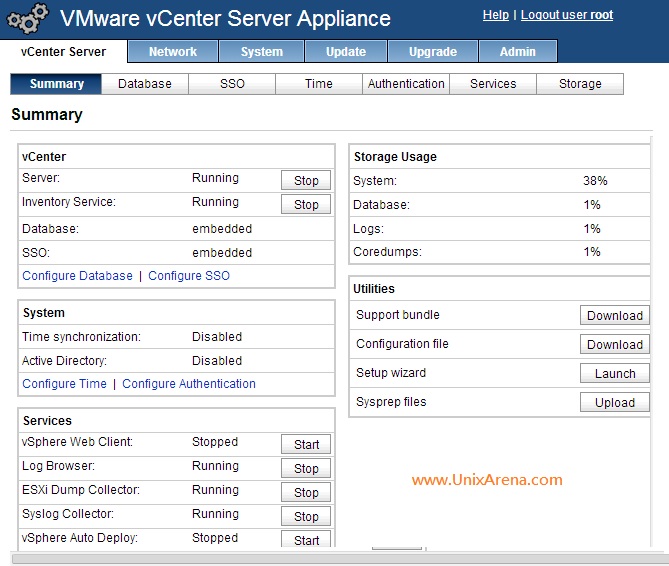The width and height of the screenshot is (669, 566).
Task: Click the Database 1% storage value
Action: (x=592, y=204)
